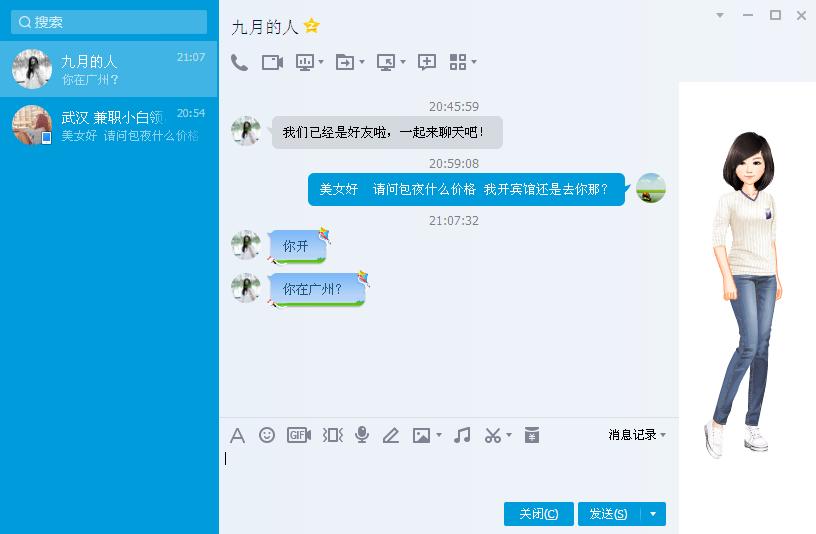Open the handwriting pencil icon
This screenshot has width=816, height=534.
(x=390, y=435)
